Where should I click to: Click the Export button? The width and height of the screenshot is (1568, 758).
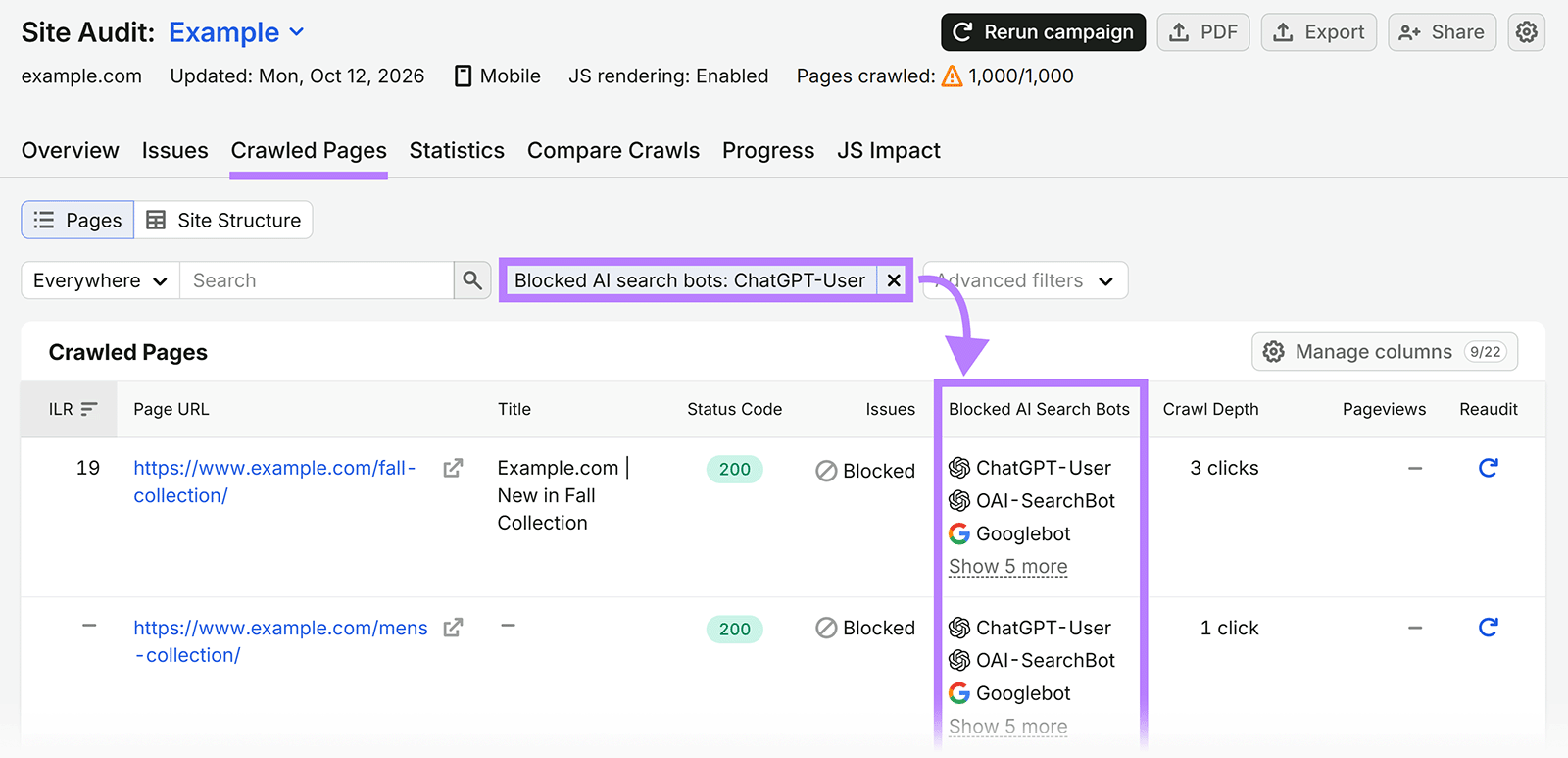click(1319, 32)
